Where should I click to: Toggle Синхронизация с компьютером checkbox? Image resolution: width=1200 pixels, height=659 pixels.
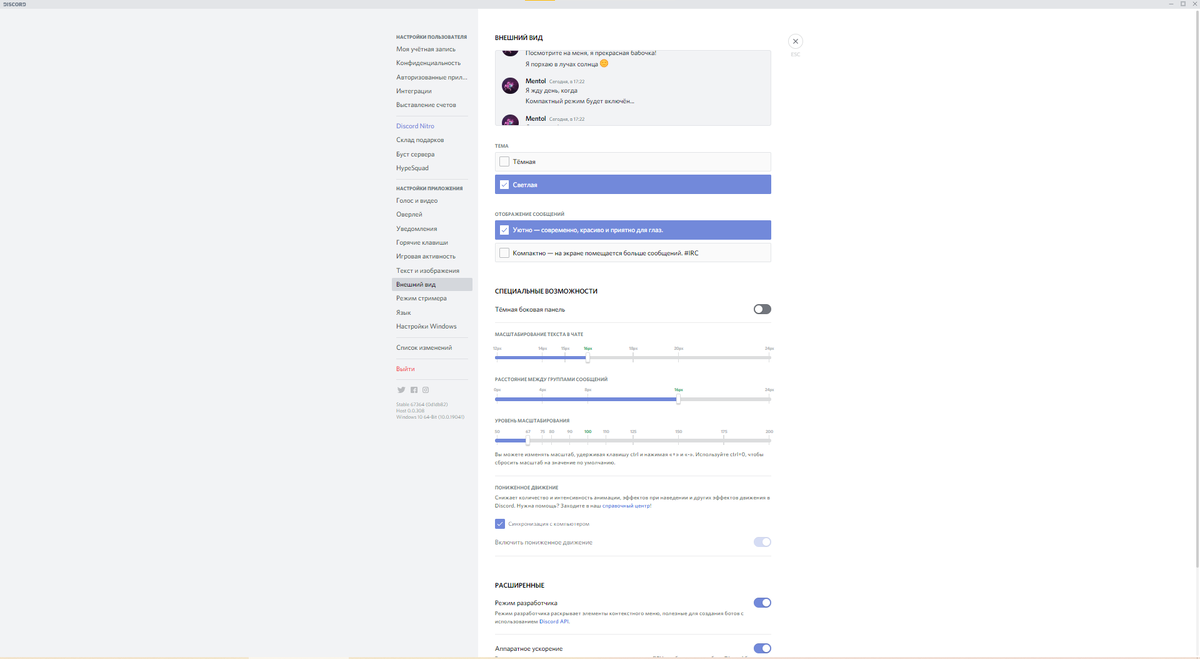(500, 523)
